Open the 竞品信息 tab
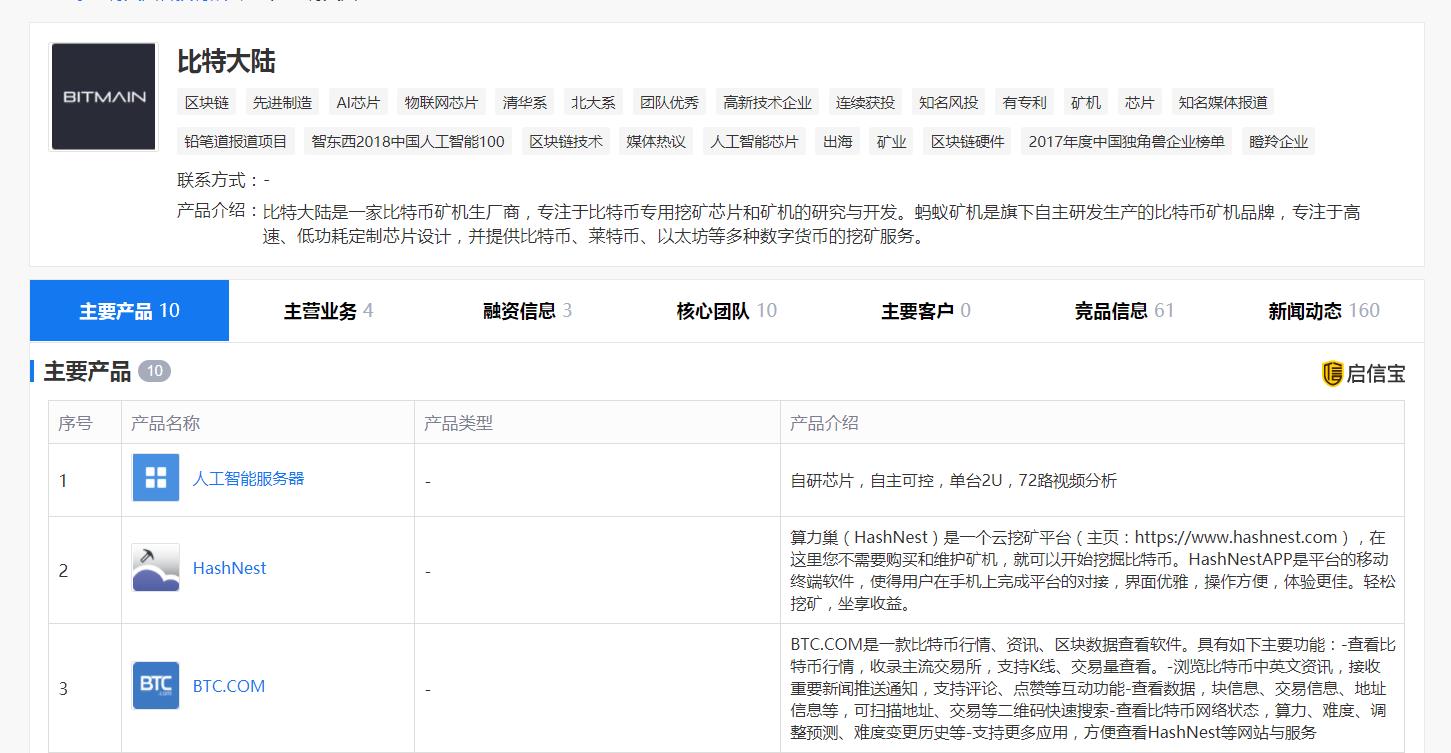The height and width of the screenshot is (753, 1451). pos(1124,311)
